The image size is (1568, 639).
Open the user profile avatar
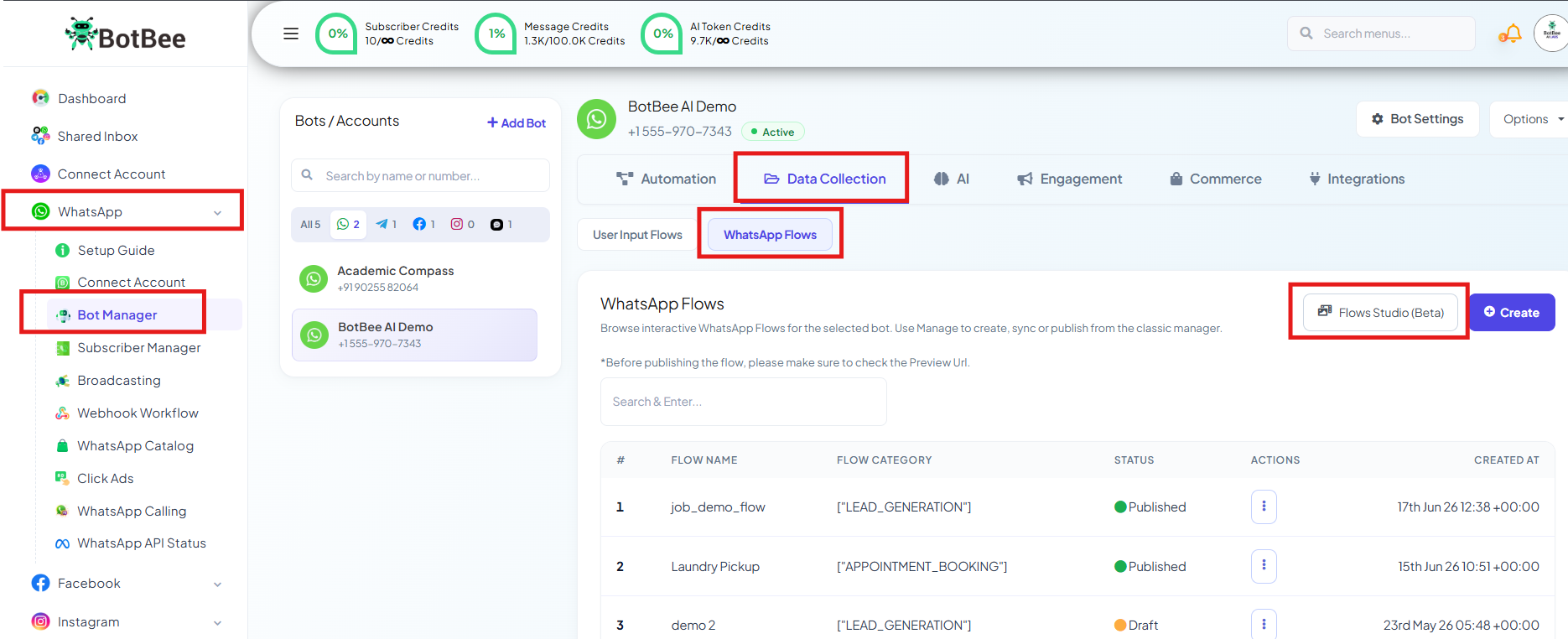tap(1551, 34)
